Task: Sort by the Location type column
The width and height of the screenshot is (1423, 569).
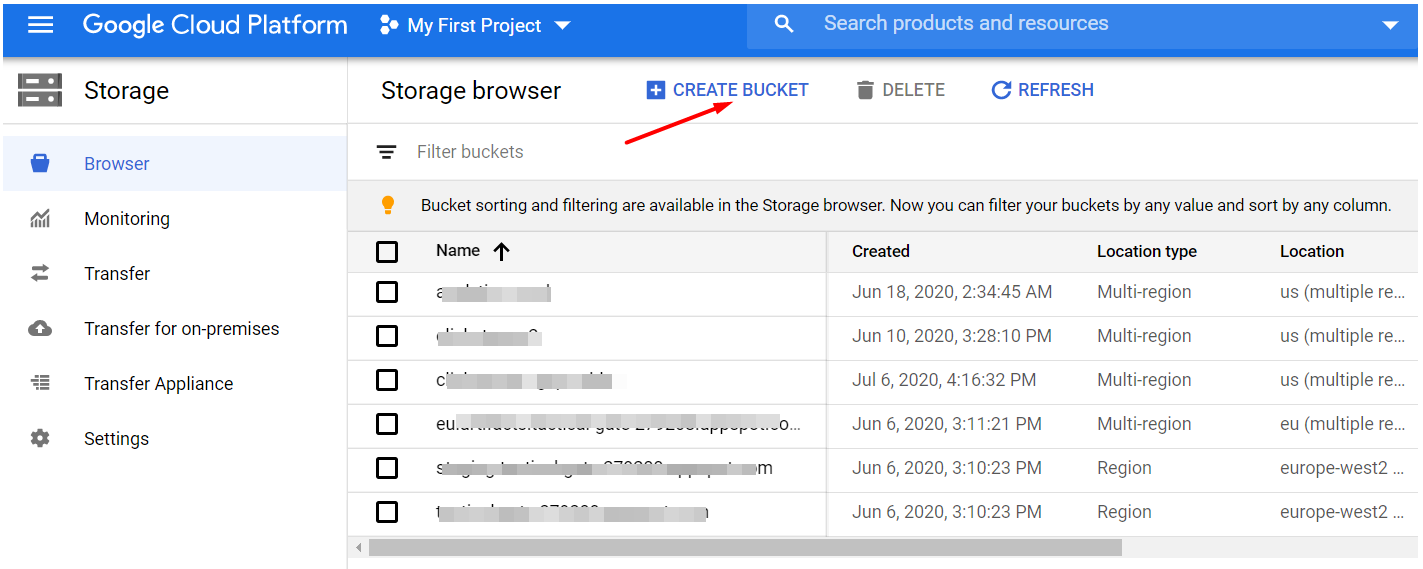Action: 1147,251
